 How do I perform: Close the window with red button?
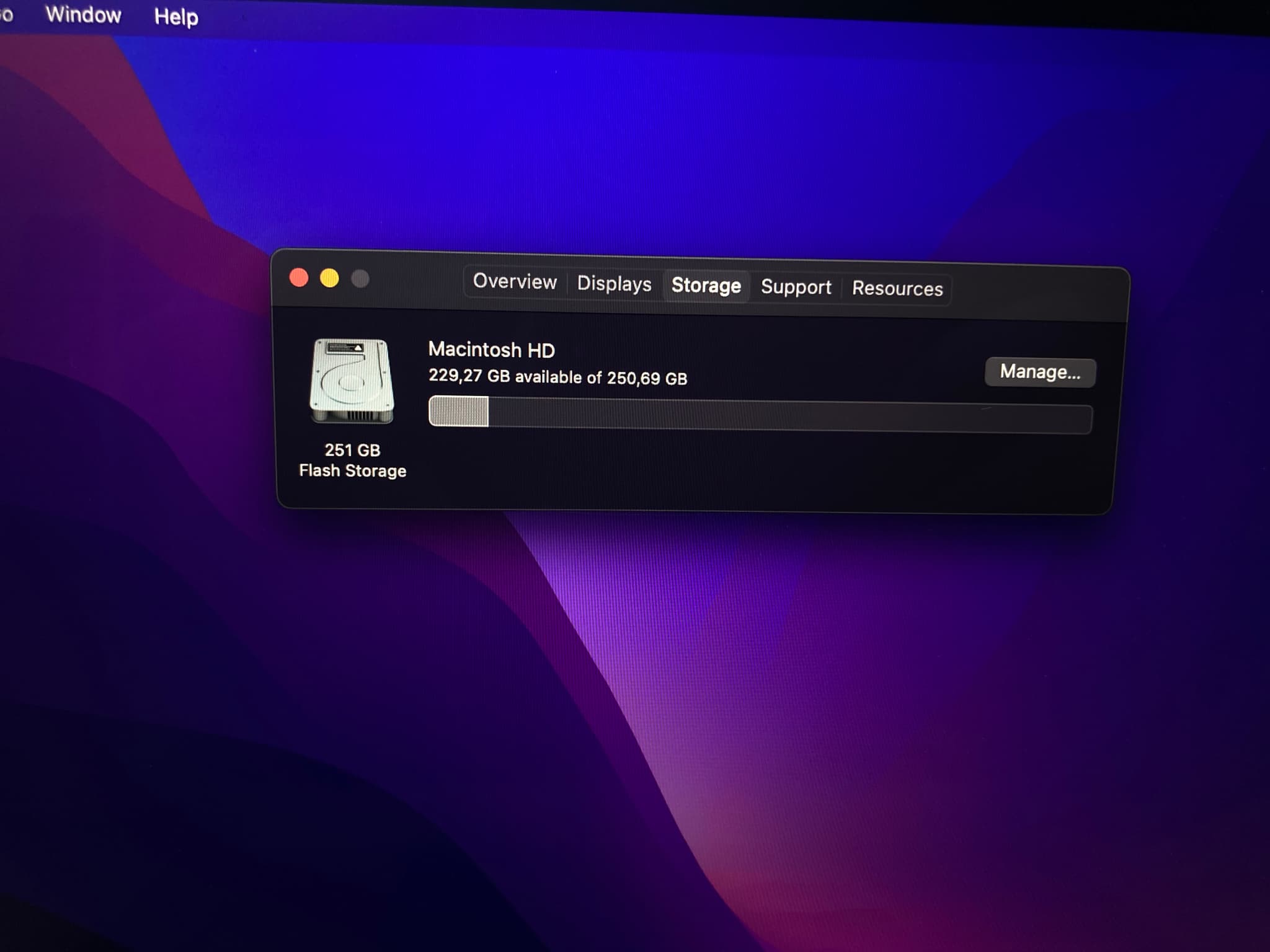pos(299,277)
